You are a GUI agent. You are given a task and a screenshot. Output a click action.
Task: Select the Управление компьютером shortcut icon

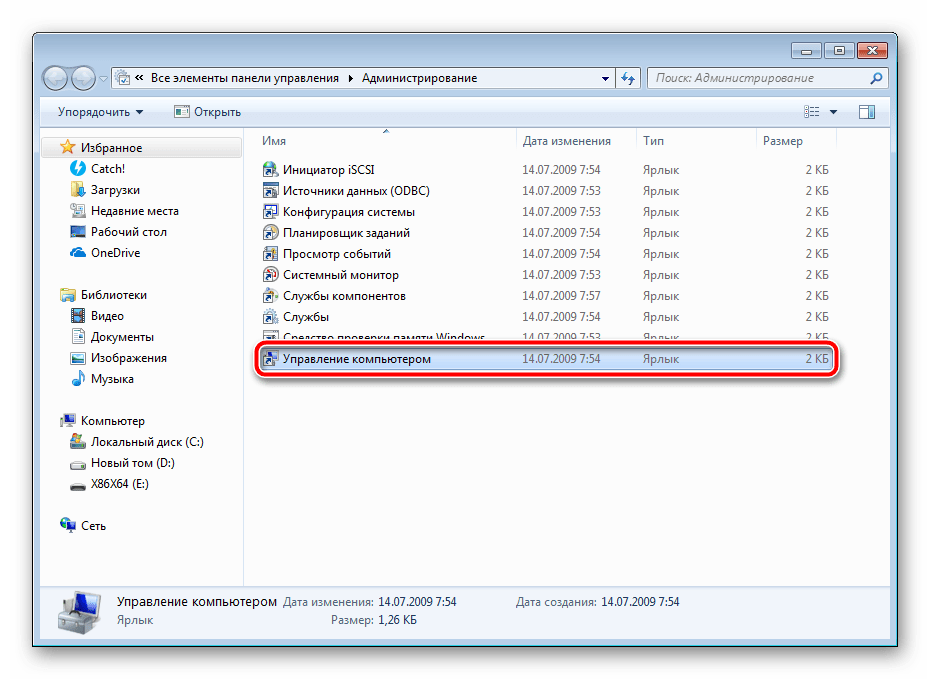270,359
